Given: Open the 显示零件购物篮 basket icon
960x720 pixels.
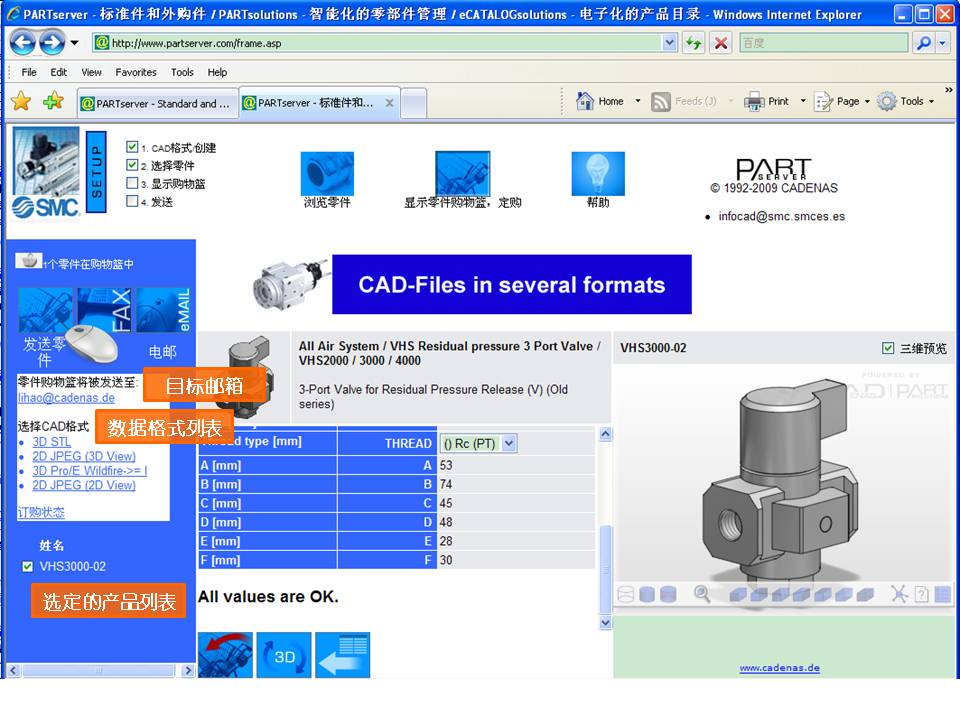Looking at the screenshot, I should tap(462, 173).
